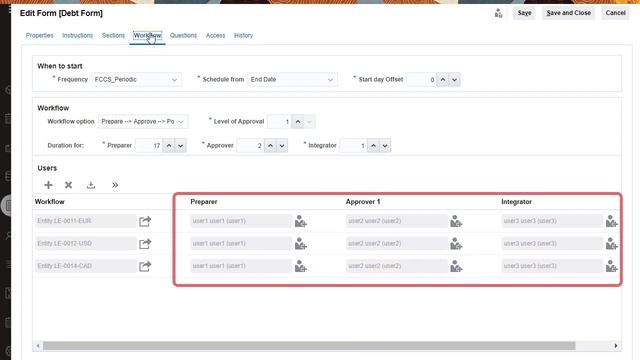The height and width of the screenshot is (360, 640).
Task: Switch to the Instructions tab
Action: (x=78, y=36)
